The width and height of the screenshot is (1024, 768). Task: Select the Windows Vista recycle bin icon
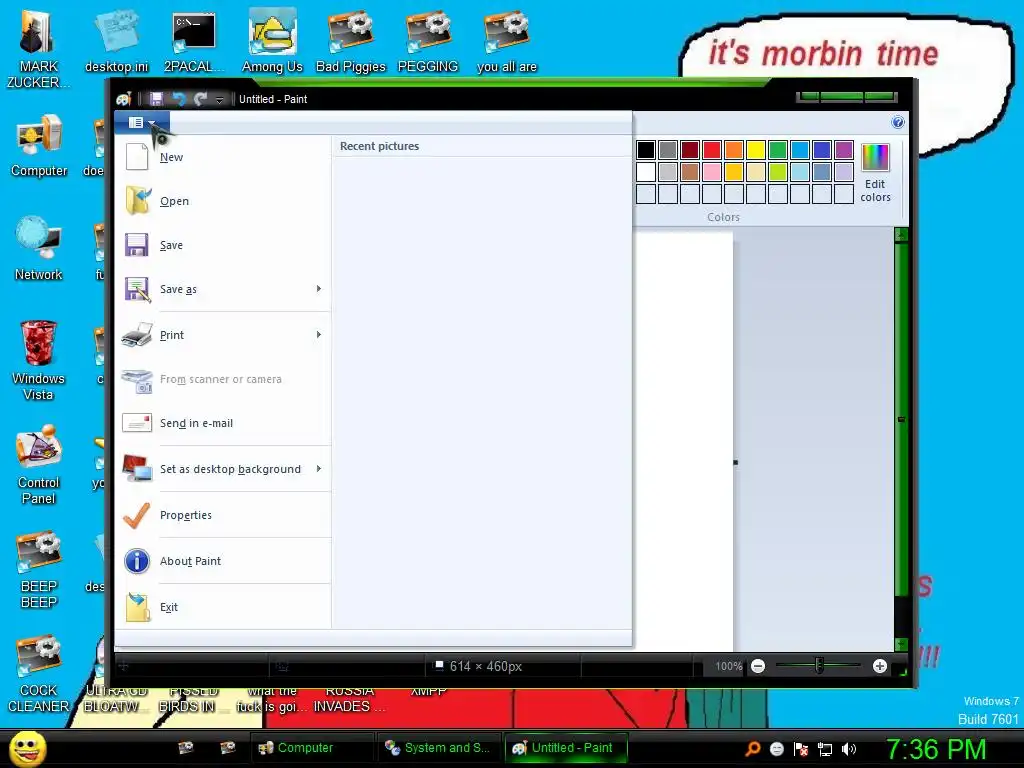38,360
